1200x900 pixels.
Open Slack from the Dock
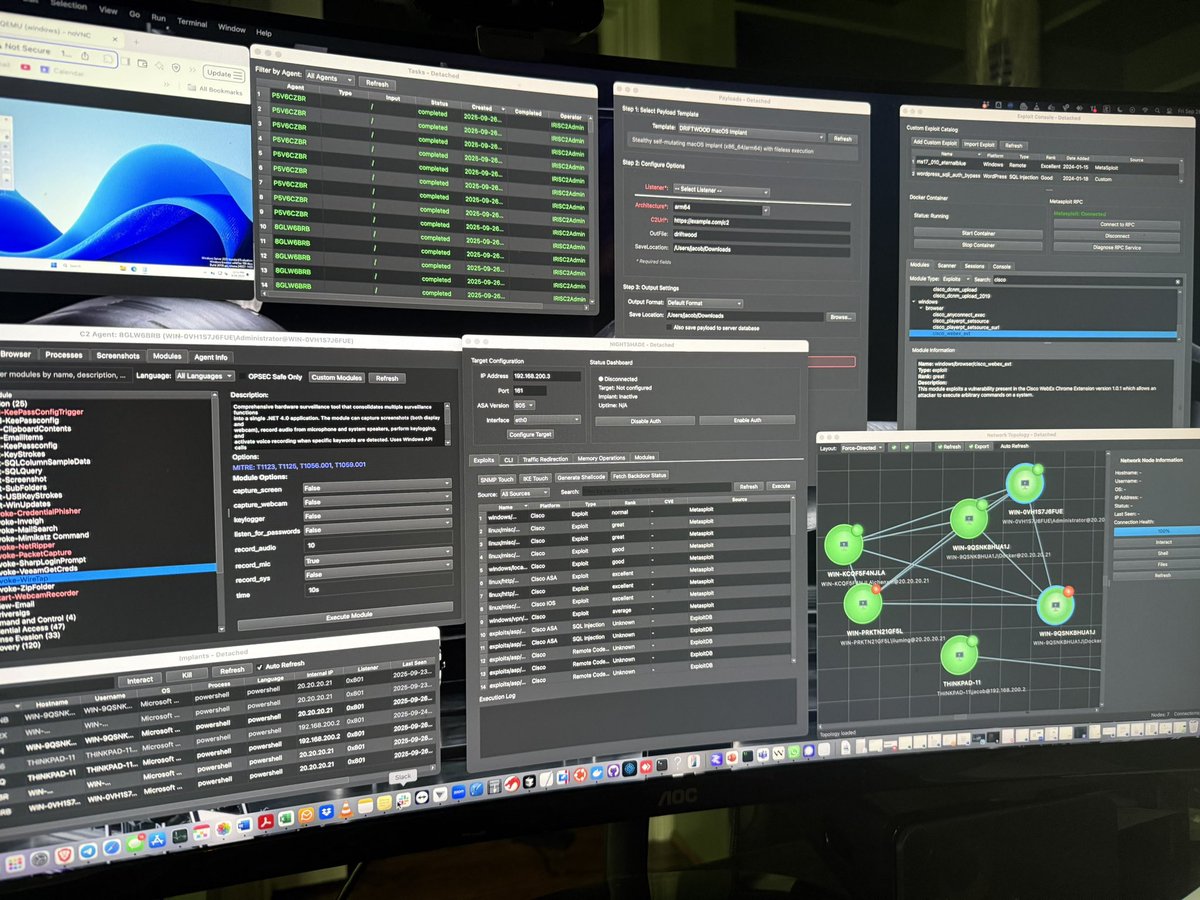[x=403, y=800]
